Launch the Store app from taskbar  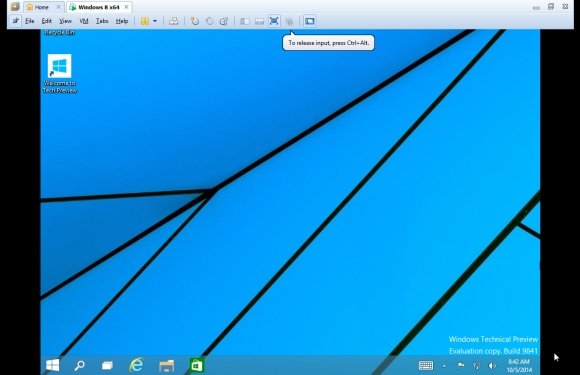pyautogui.click(x=196, y=365)
